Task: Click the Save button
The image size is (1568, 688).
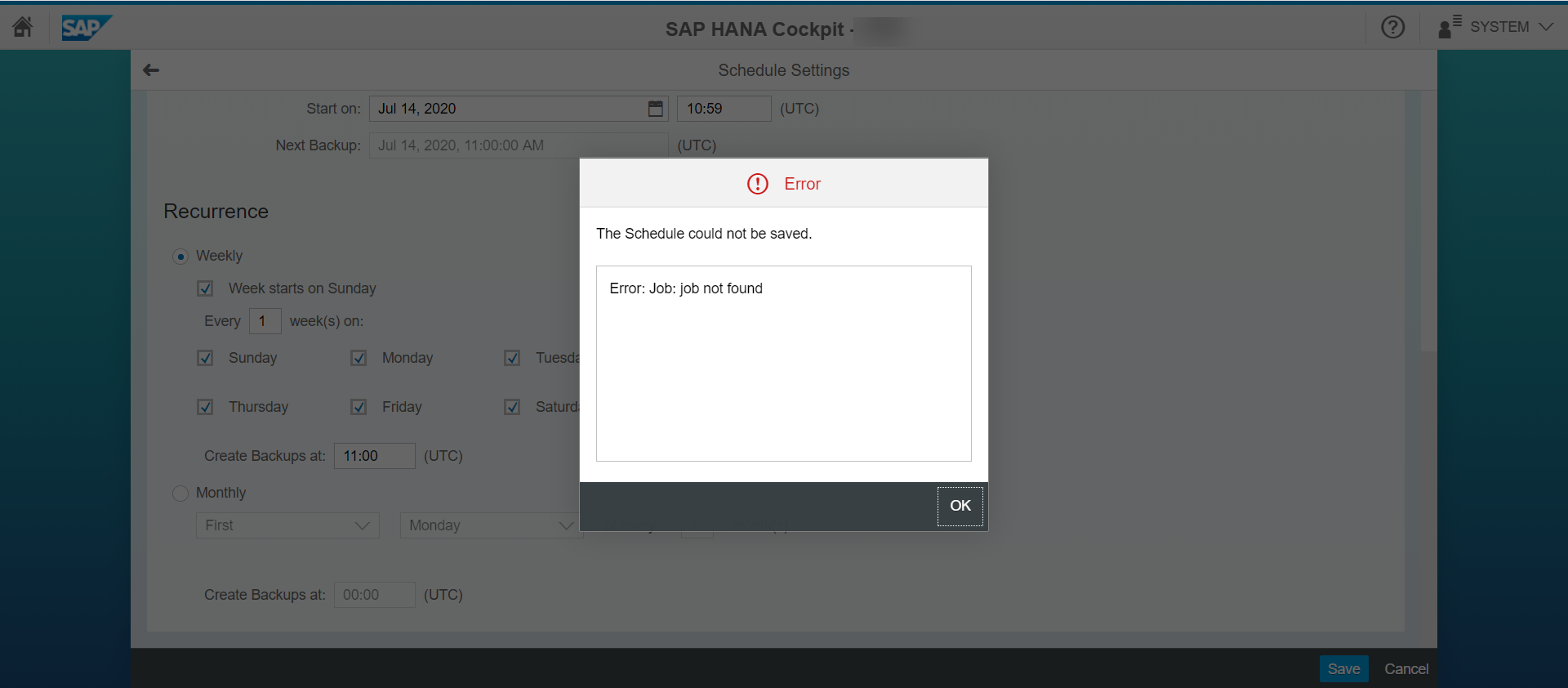Action: 1343,669
